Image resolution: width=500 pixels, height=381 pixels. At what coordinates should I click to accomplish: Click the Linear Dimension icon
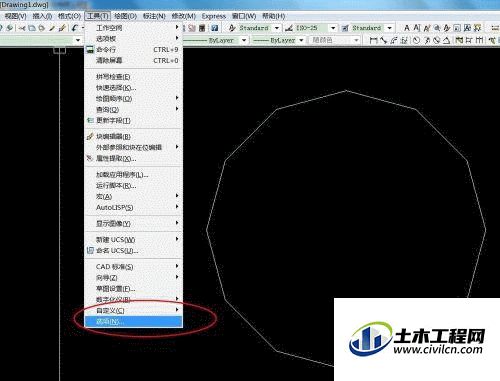pos(373,40)
